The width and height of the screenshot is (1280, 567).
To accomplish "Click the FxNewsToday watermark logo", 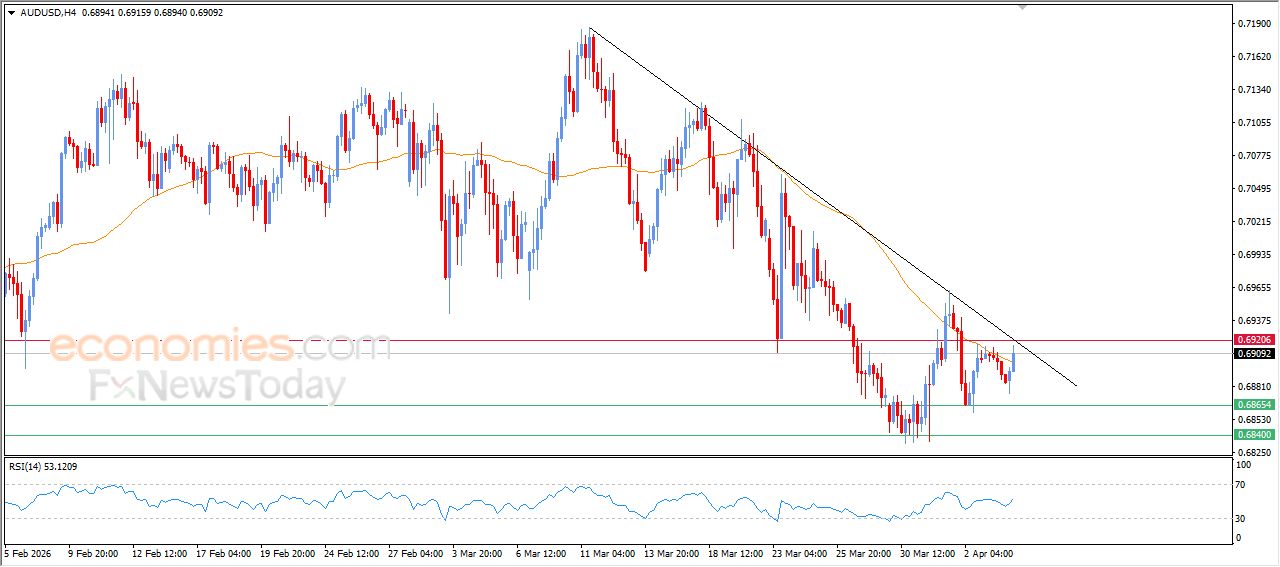I will [218, 386].
